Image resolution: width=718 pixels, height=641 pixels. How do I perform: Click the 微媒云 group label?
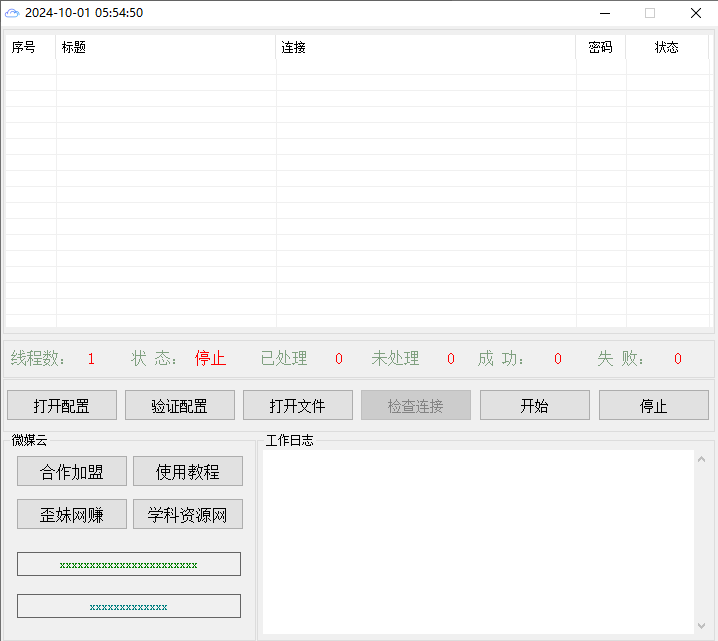(29, 440)
